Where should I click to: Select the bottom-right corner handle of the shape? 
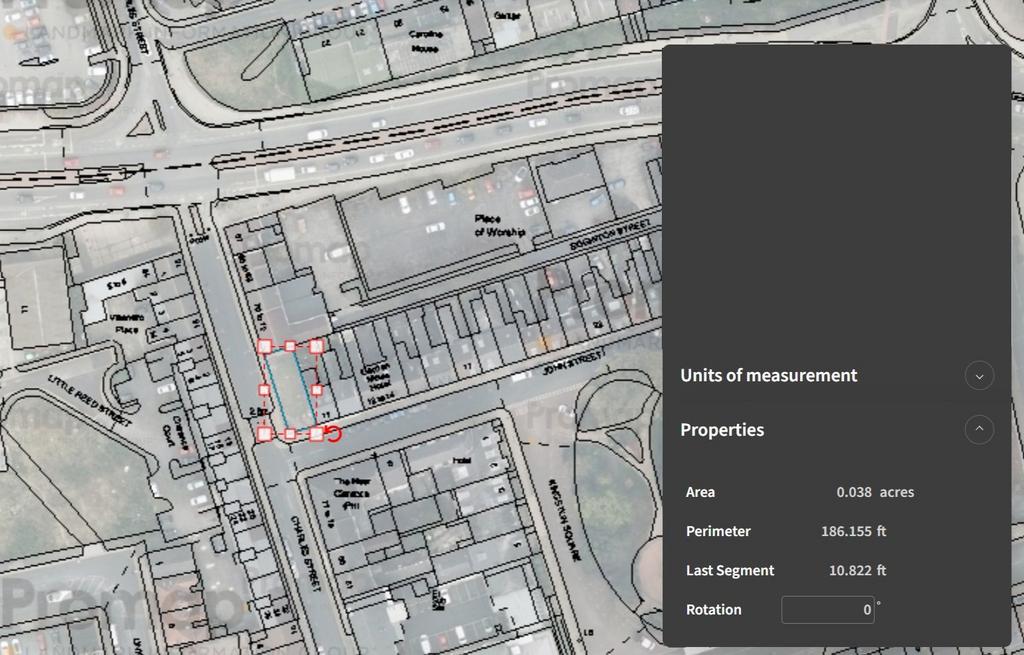[316, 434]
